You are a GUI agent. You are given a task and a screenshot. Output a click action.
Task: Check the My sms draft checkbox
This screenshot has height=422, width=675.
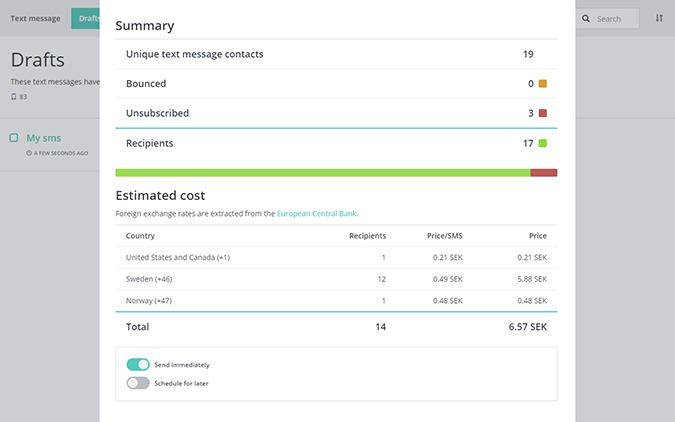coord(14,138)
